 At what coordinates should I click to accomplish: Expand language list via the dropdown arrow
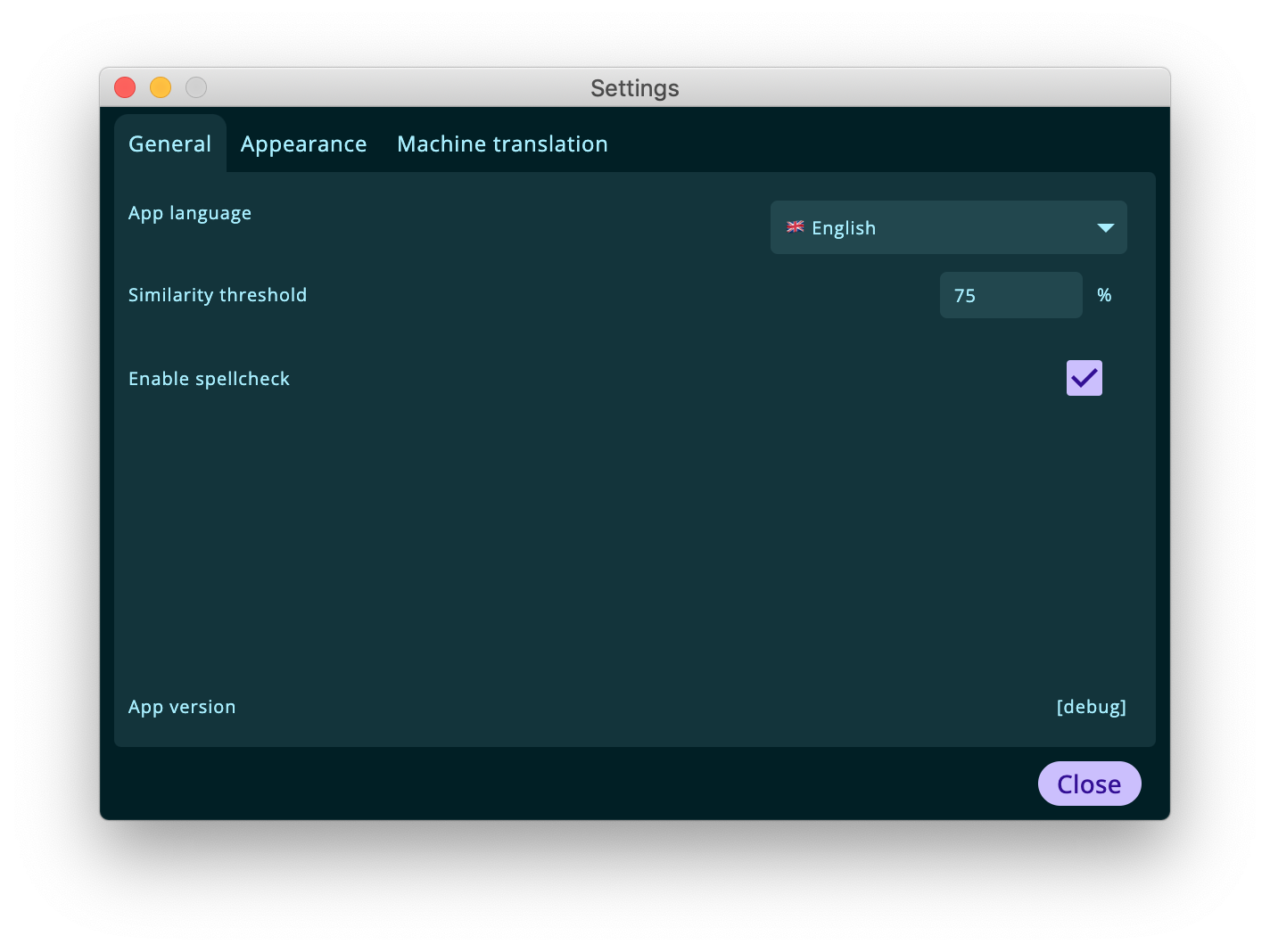pyautogui.click(x=1106, y=228)
